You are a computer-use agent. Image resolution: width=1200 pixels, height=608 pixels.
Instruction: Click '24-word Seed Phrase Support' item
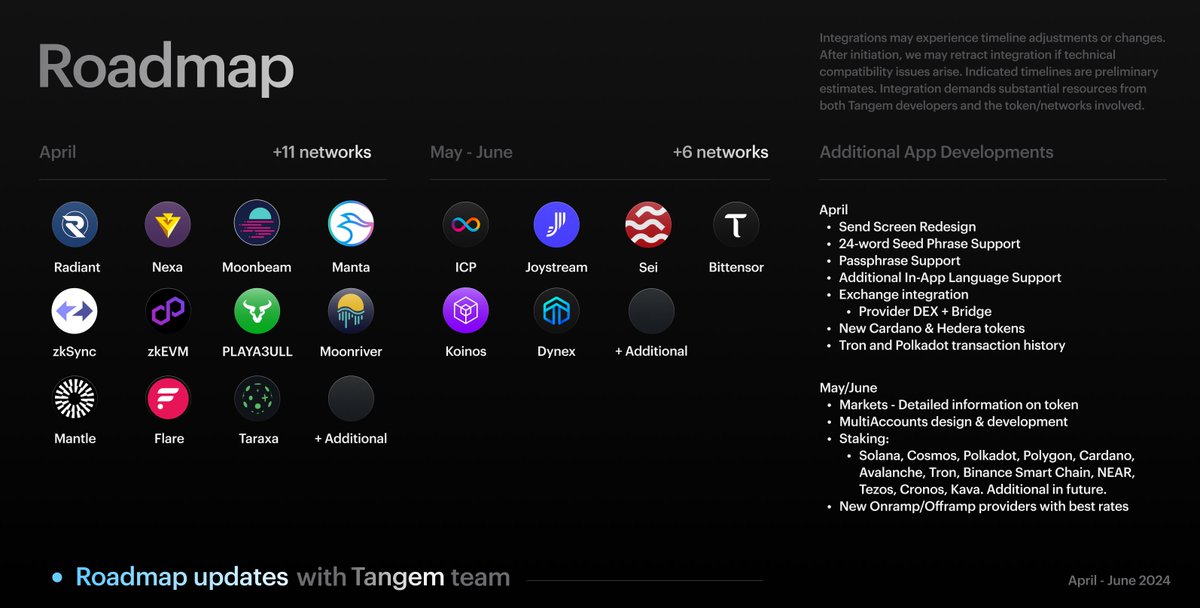tap(929, 244)
